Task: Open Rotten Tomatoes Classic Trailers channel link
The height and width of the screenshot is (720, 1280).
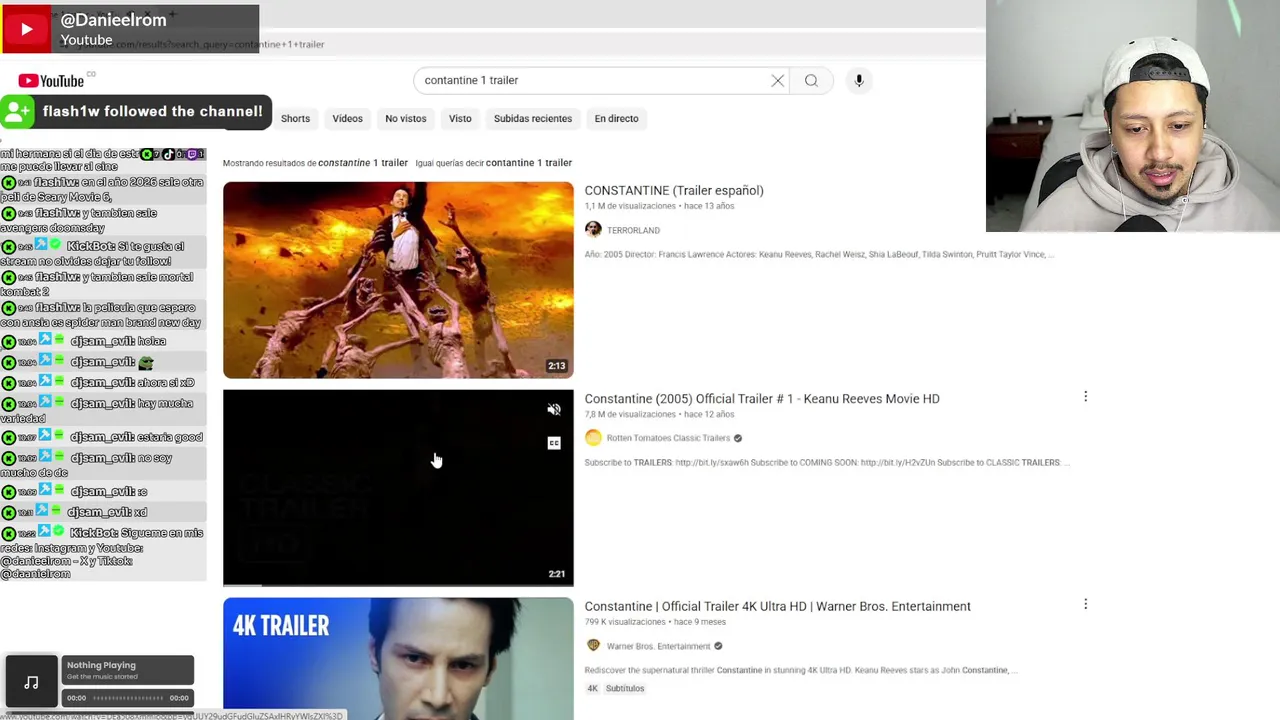Action: [668, 438]
